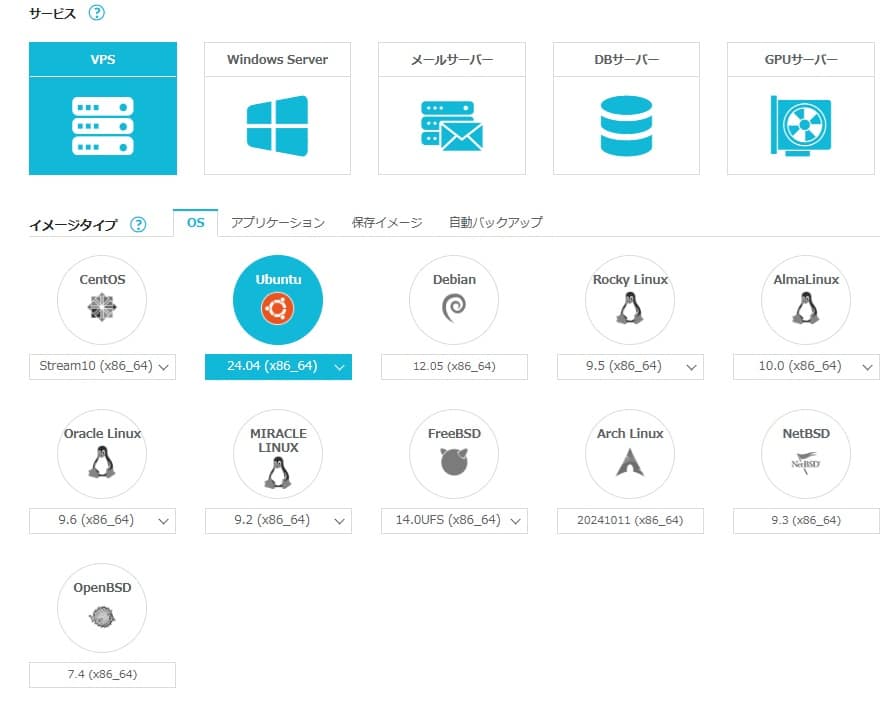Select the DB server (DBサーバー) database icon
This screenshot has width=893, height=702.
(x=626, y=126)
